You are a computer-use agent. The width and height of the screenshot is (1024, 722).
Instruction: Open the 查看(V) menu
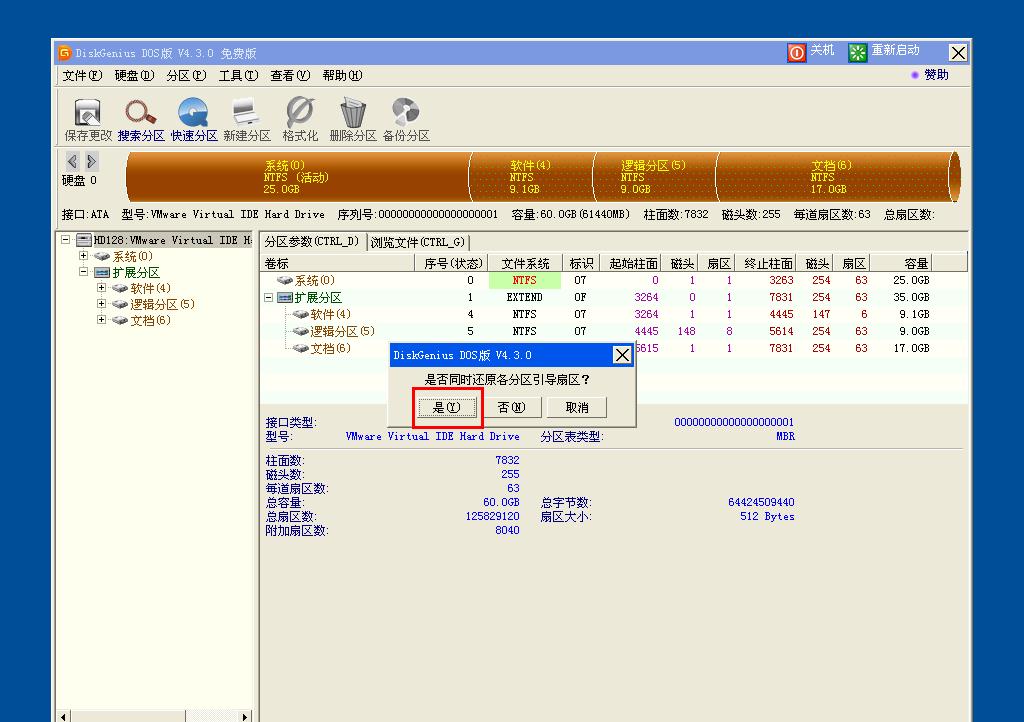point(290,76)
